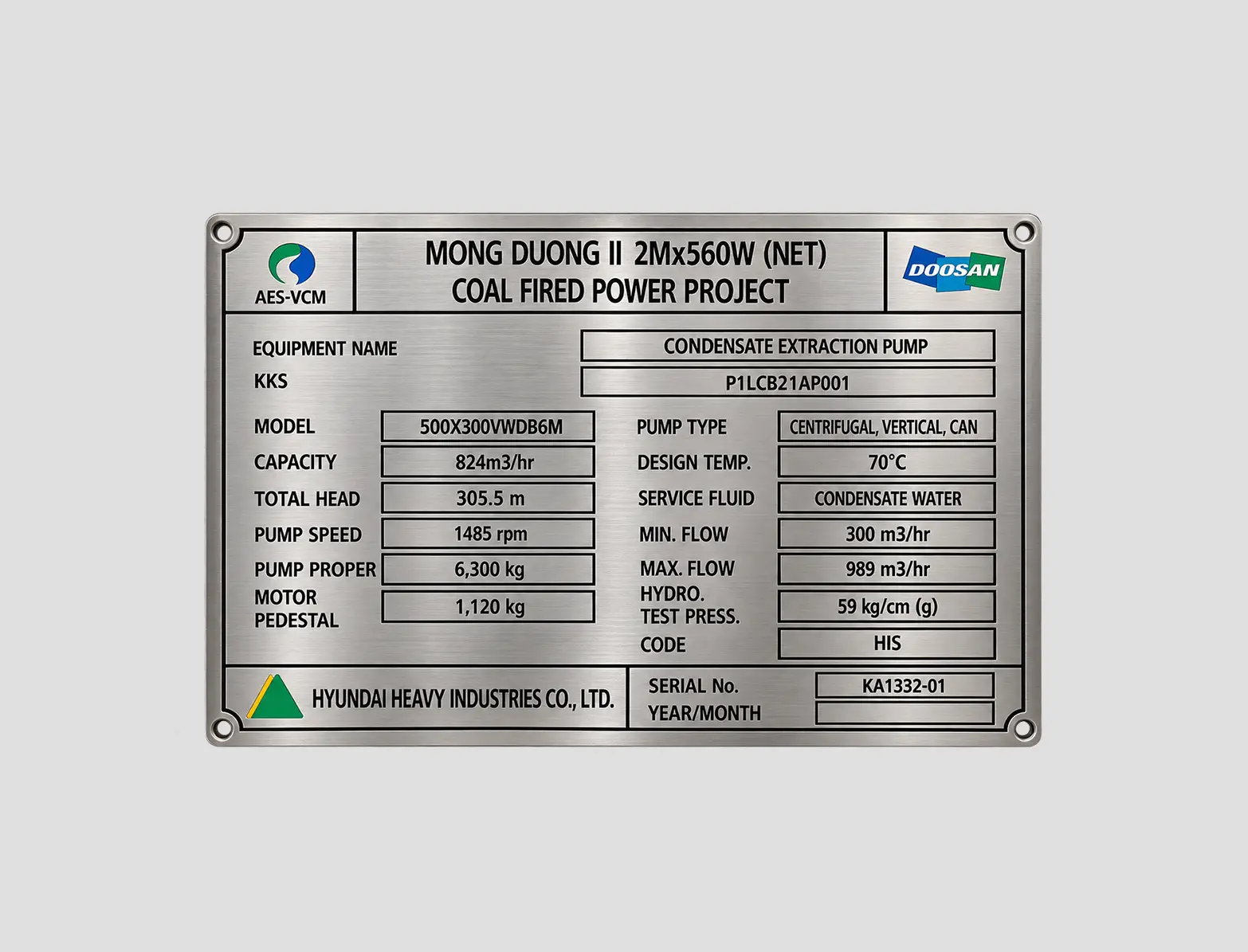The height and width of the screenshot is (952, 1248).
Task: Click the 'HYDRO. TEST PRESS.' label
Action: click(689, 605)
